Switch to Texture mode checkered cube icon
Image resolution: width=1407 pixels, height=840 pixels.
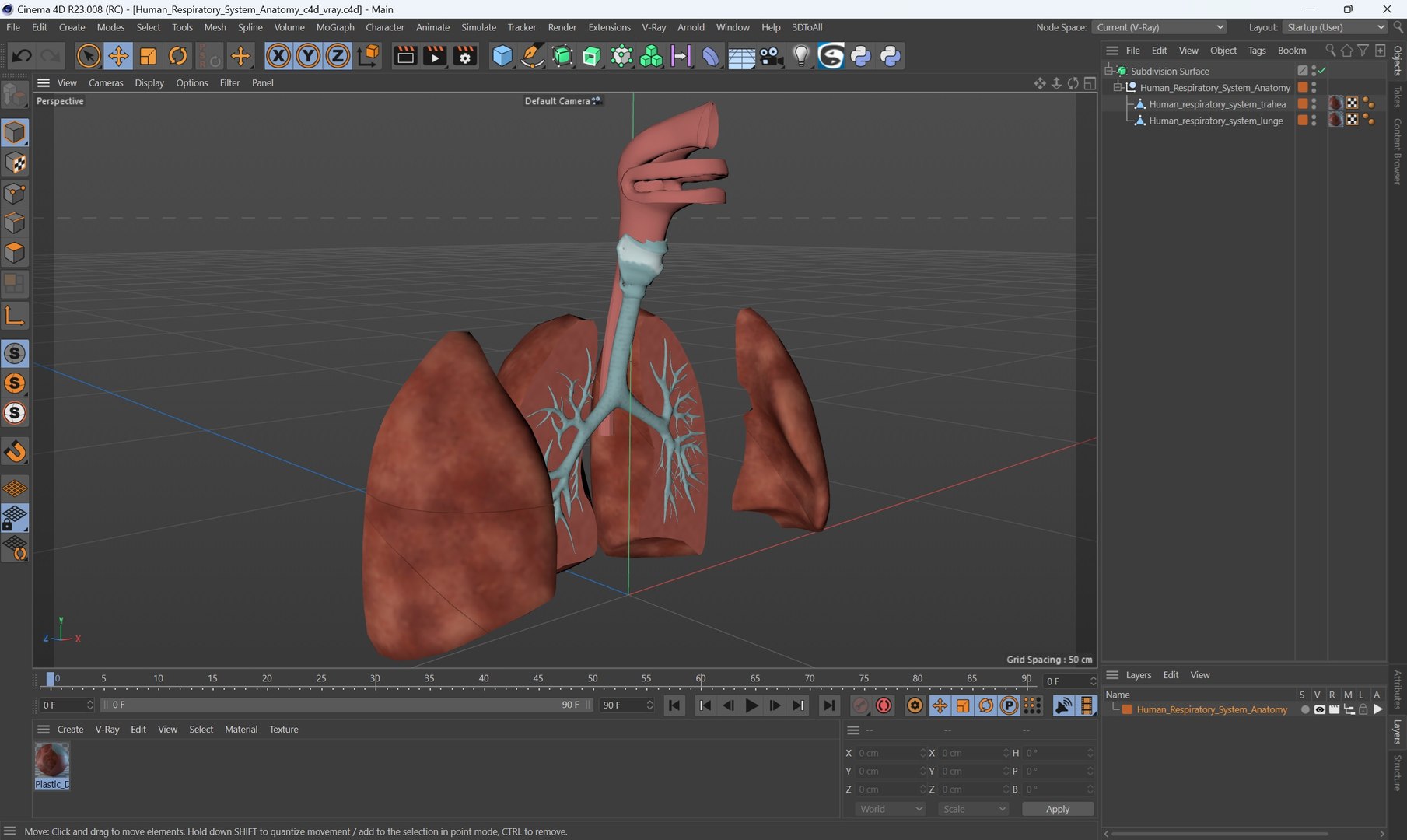15,163
